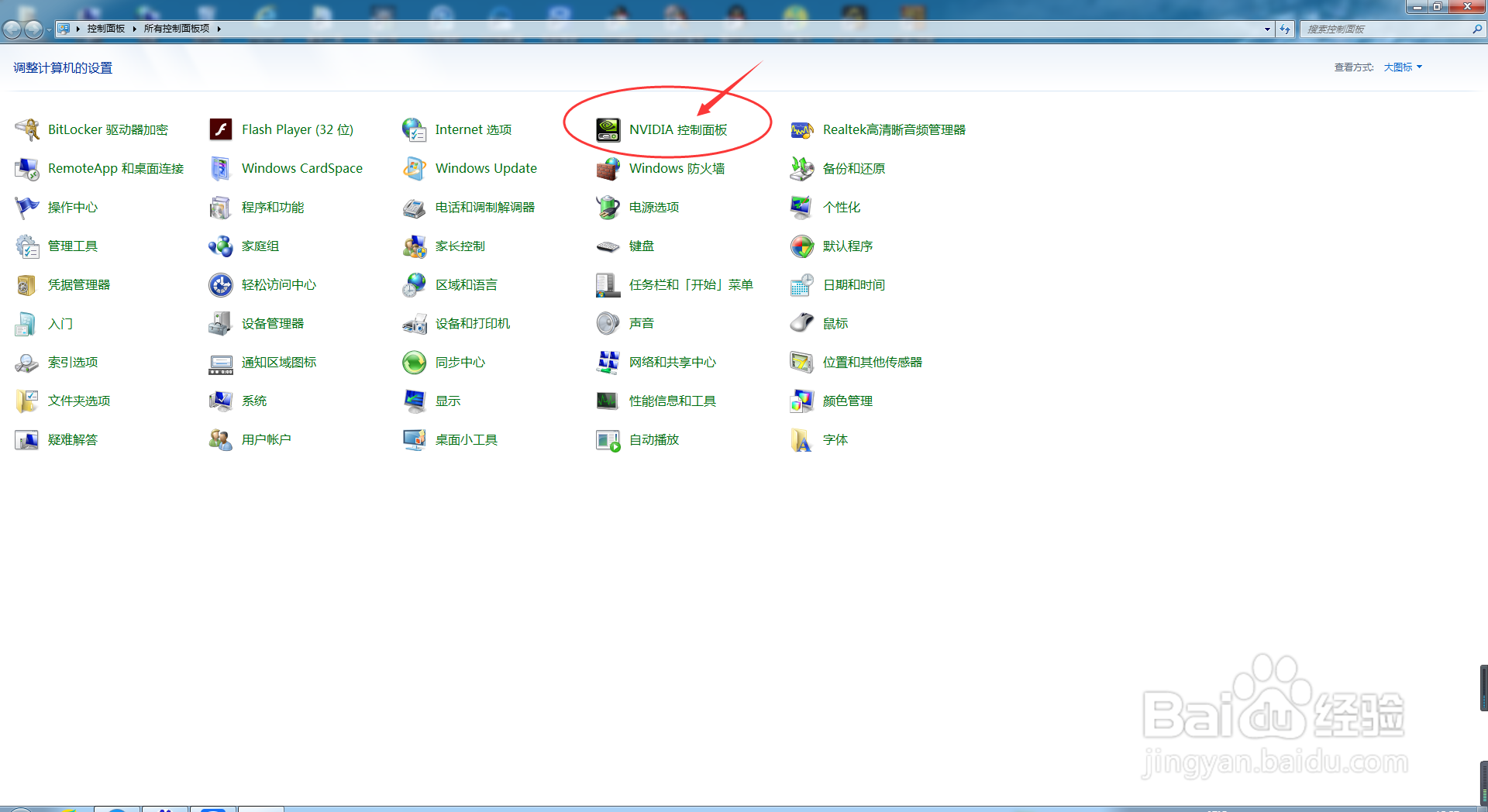Open 备份和还原 icon
The image size is (1488, 812).
802,168
